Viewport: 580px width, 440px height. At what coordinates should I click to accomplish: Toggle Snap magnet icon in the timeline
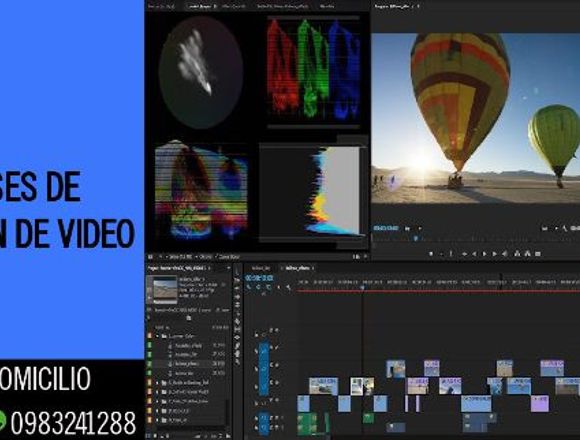[258, 287]
